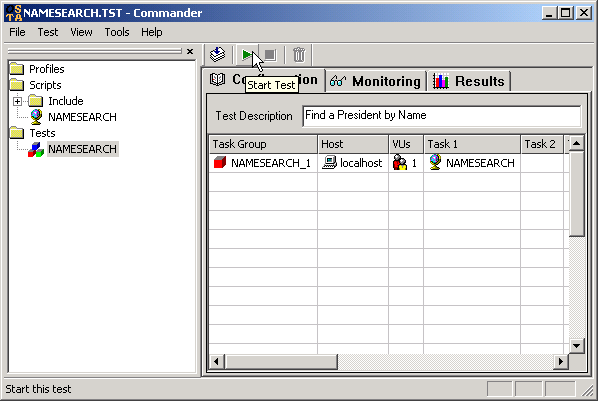
Task: Select the NAMESEARCH test cubes icon
Action: [36, 149]
